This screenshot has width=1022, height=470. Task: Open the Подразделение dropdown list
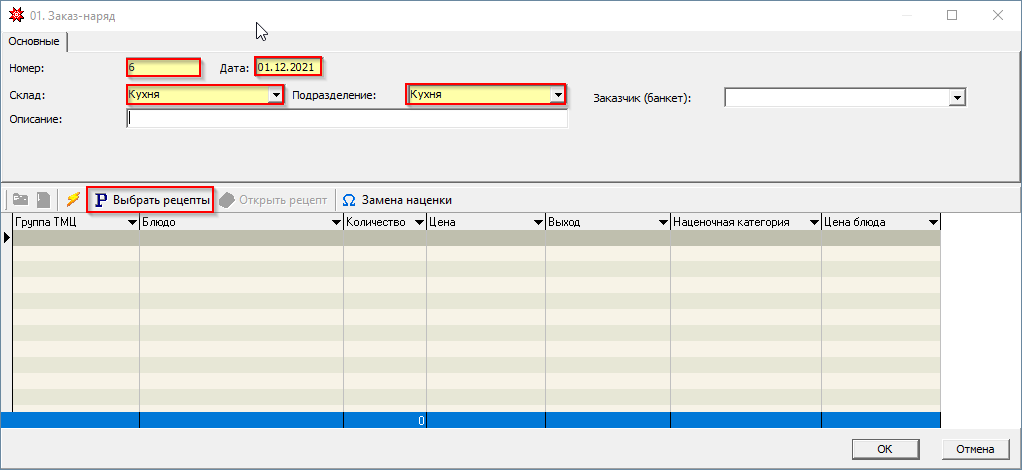click(557, 95)
